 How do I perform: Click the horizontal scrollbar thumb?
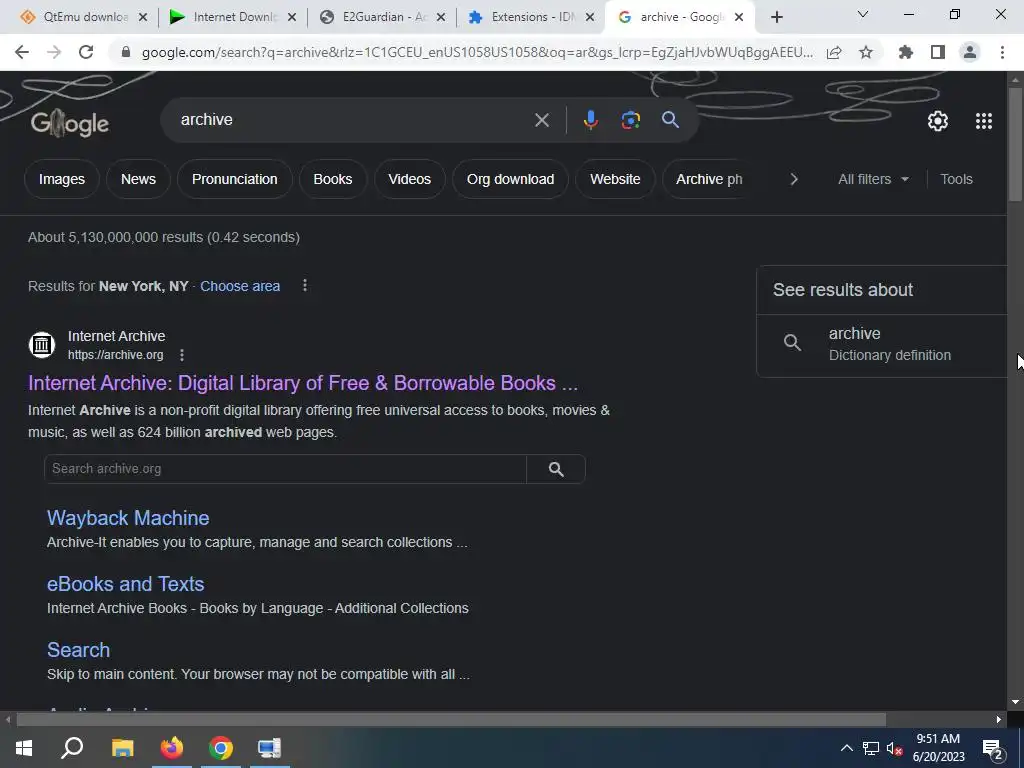(x=451, y=720)
